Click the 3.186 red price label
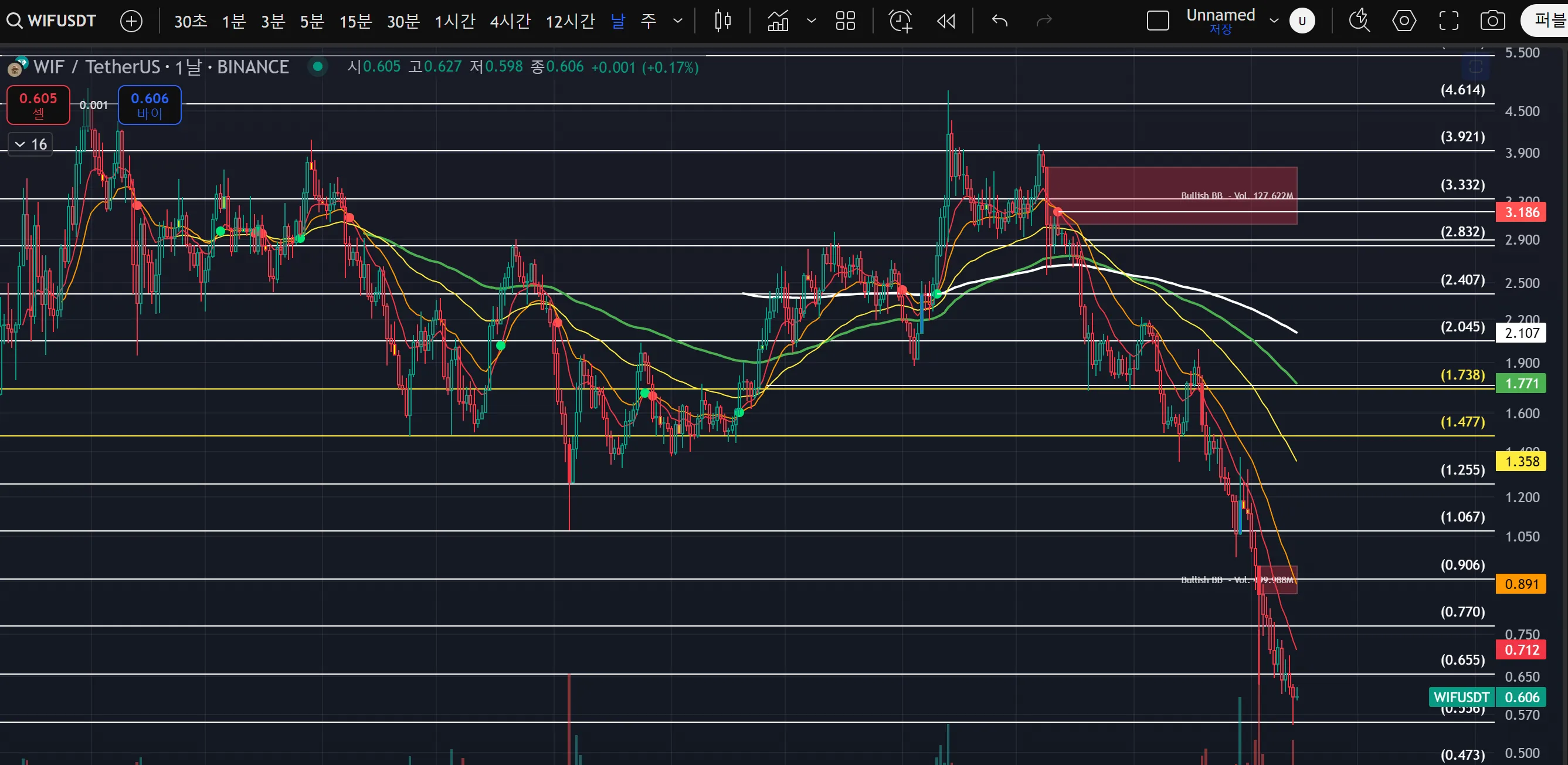Viewport: 1568px width, 765px height. click(1521, 212)
